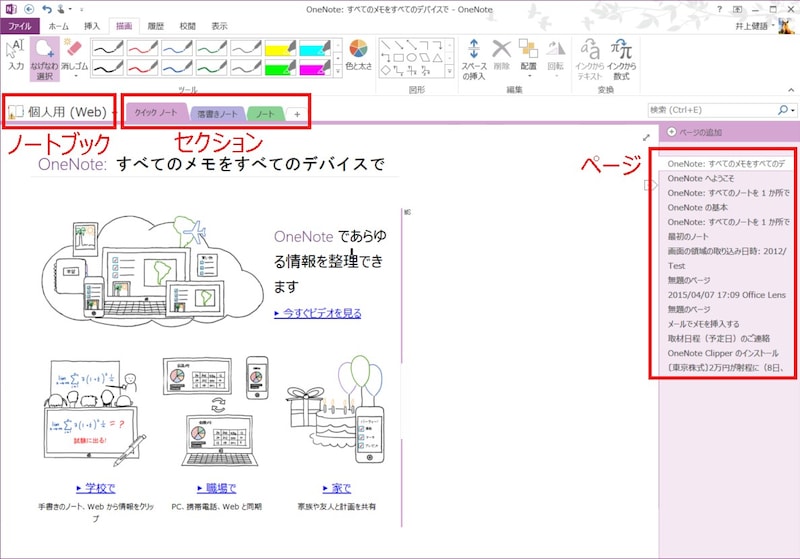This screenshot has height=559, width=800.
Task: Click ページの追加 add page button
Action: pos(695,132)
